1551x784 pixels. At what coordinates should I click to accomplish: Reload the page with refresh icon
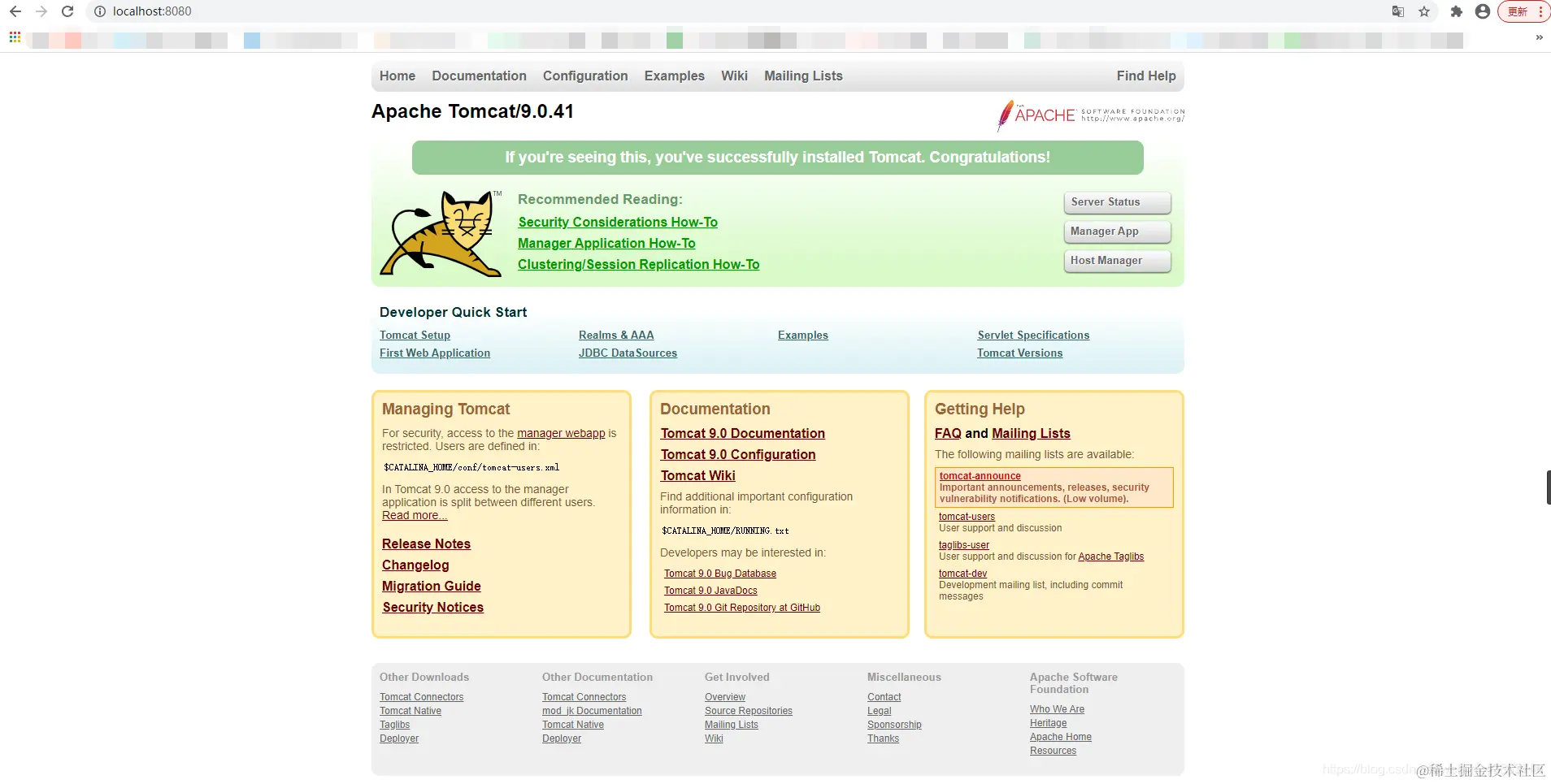pos(68,11)
